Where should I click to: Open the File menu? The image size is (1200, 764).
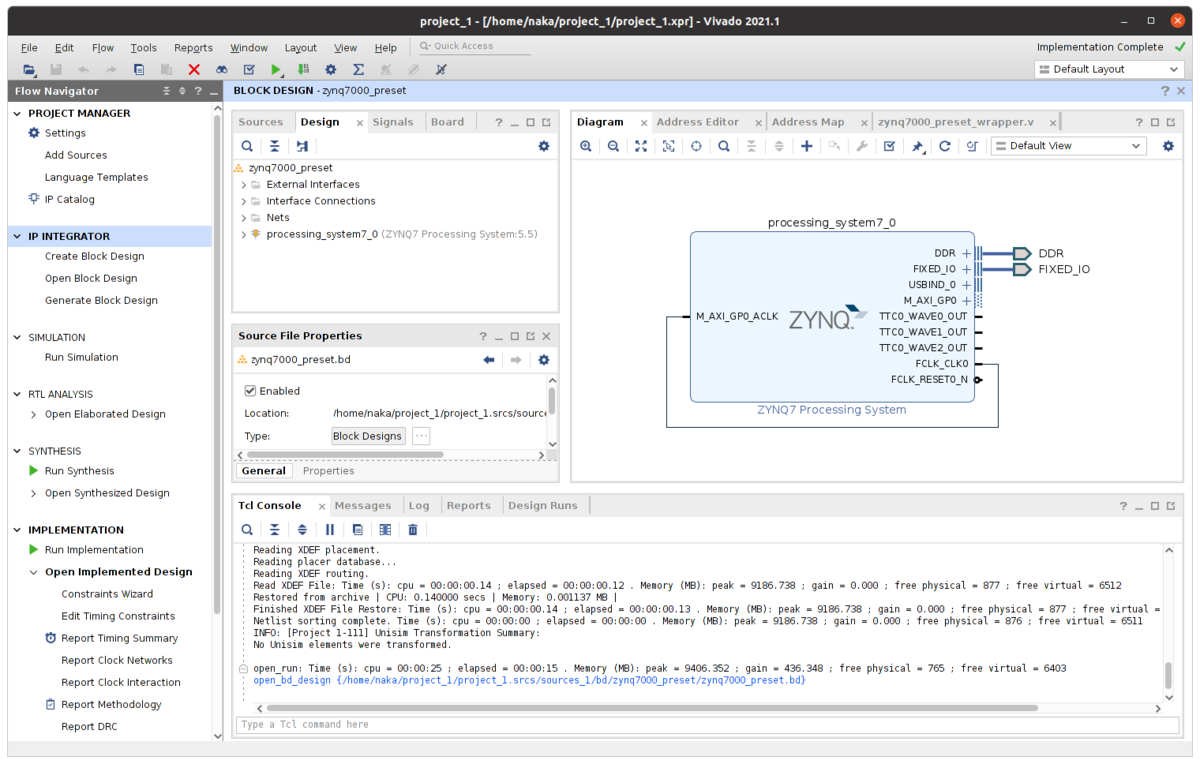pos(29,47)
